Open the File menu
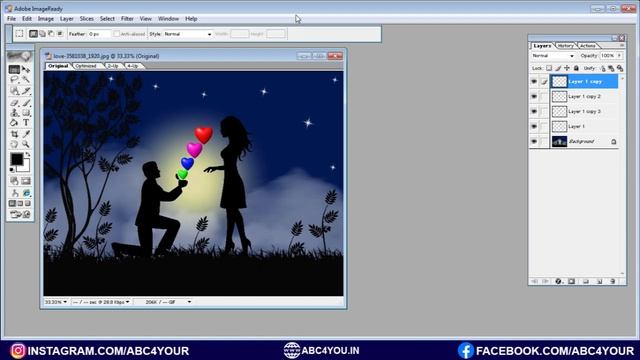Viewport: 640px width, 360px height. pos(11,19)
